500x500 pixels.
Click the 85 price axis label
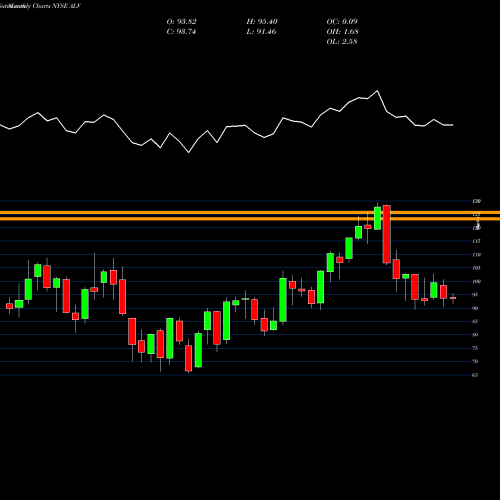476,321
